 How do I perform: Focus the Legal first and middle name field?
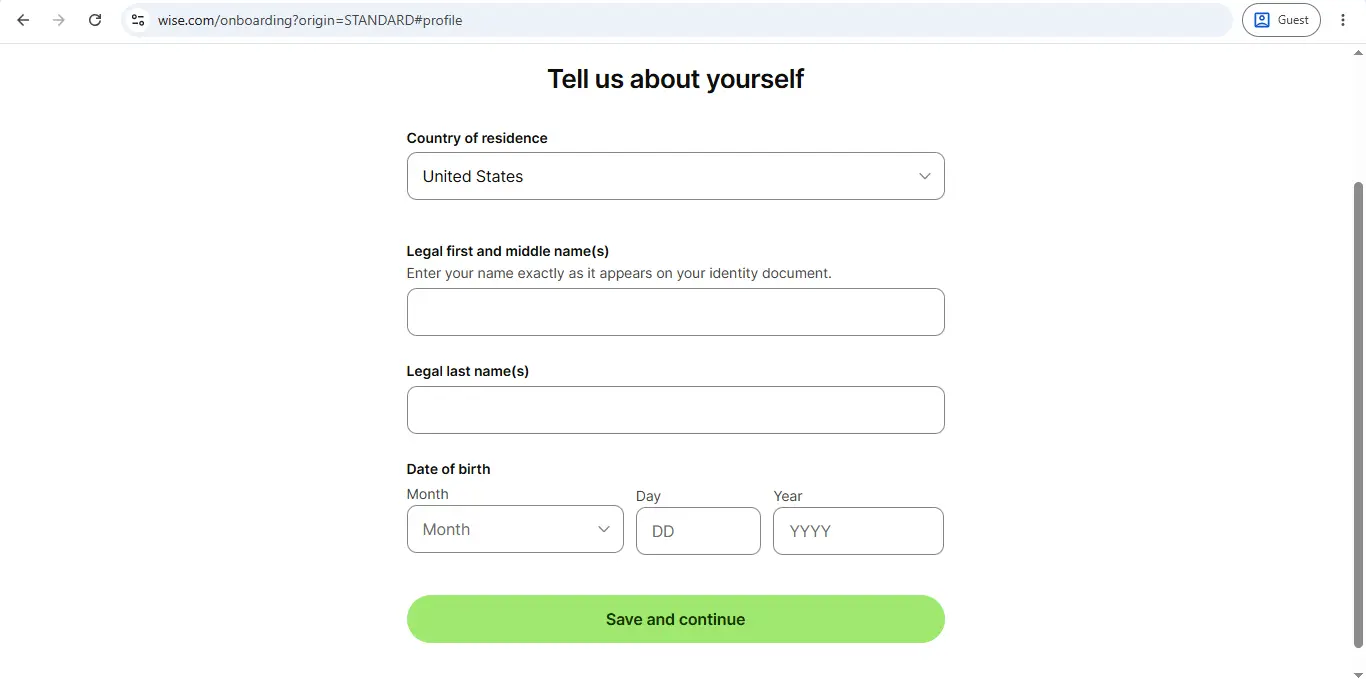675,312
